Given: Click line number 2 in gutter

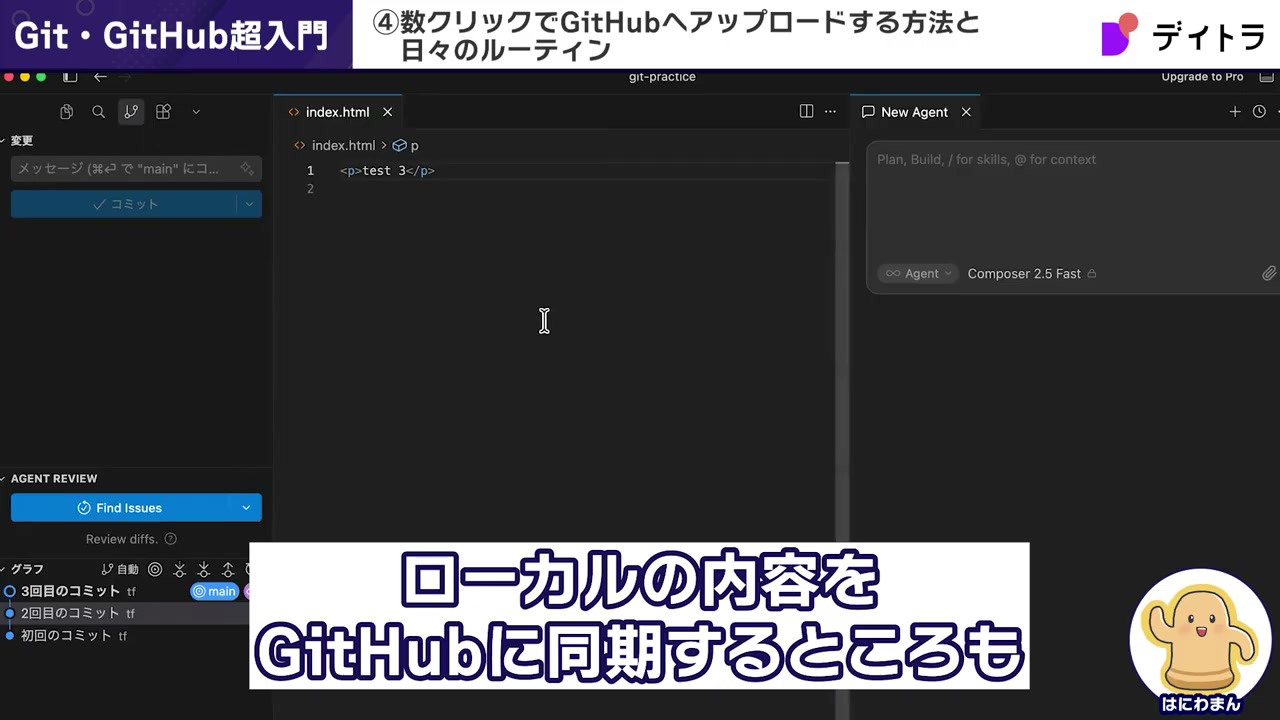Looking at the screenshot, I should (x=310, y=189).
